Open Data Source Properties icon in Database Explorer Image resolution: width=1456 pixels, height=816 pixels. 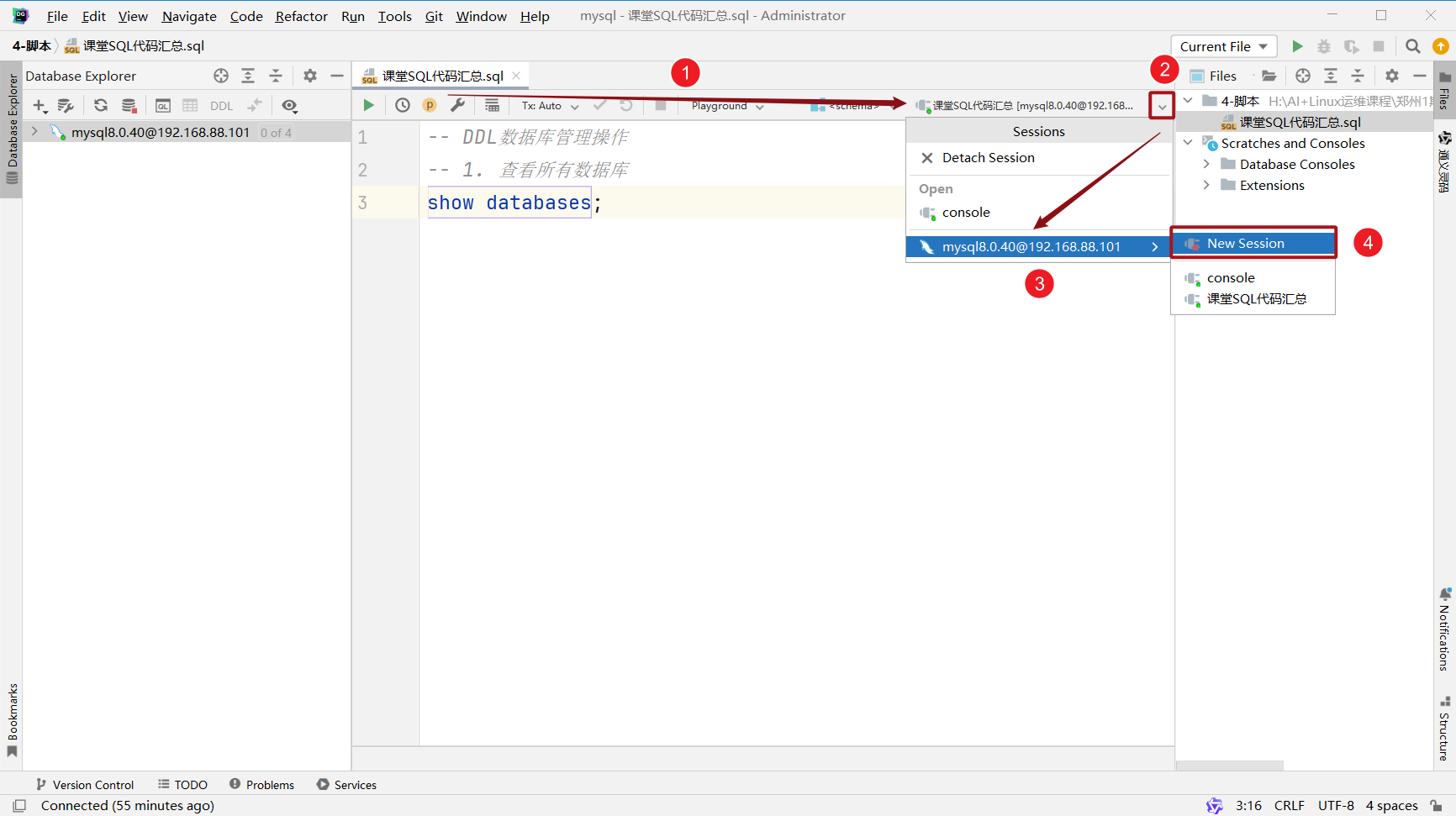click(66, 105)
